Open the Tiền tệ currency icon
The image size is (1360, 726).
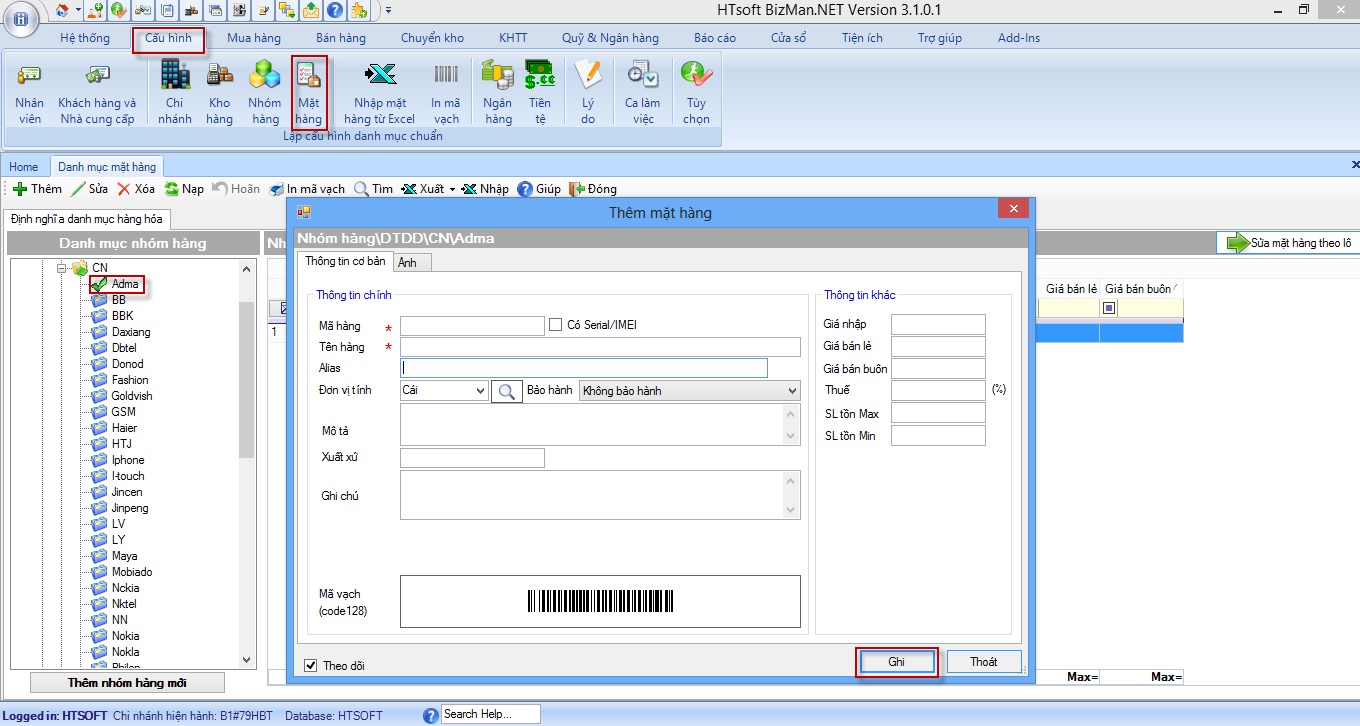tap(540, 92)
